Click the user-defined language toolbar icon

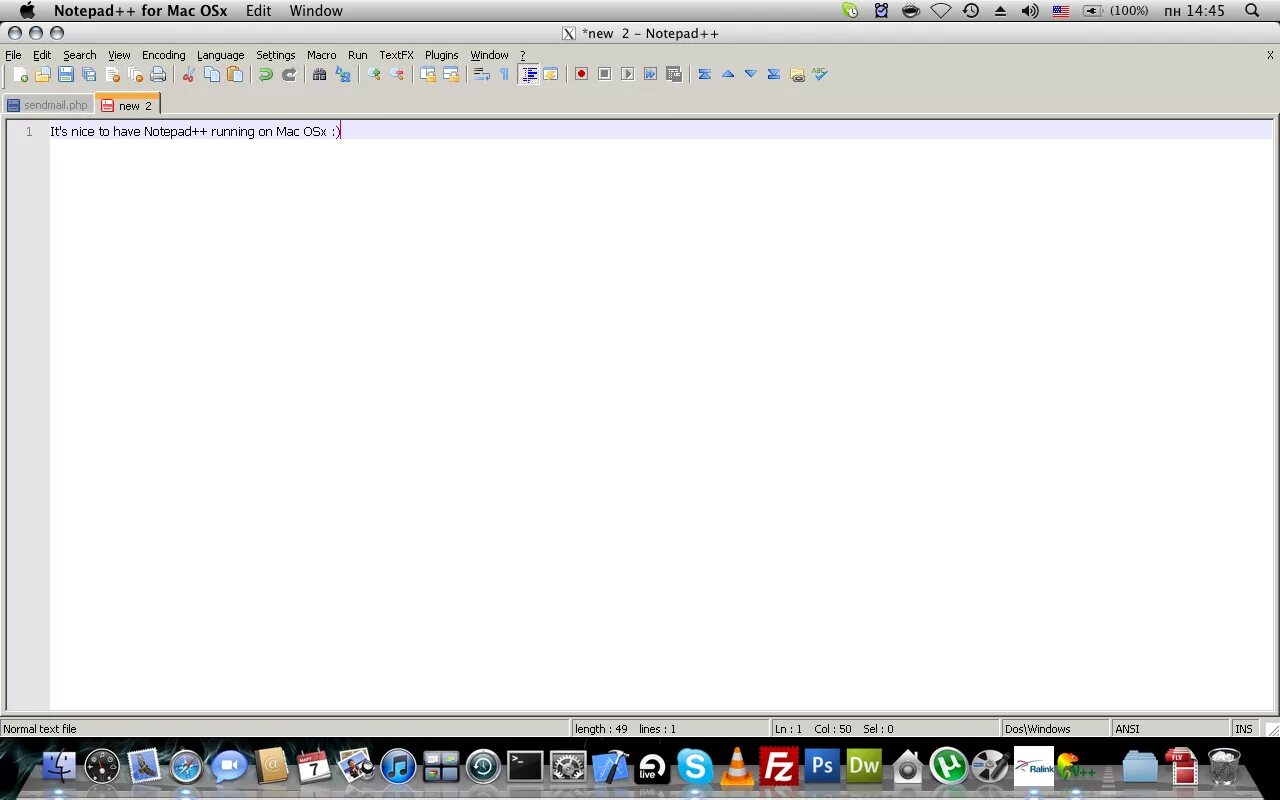click(x=550, y=74)
